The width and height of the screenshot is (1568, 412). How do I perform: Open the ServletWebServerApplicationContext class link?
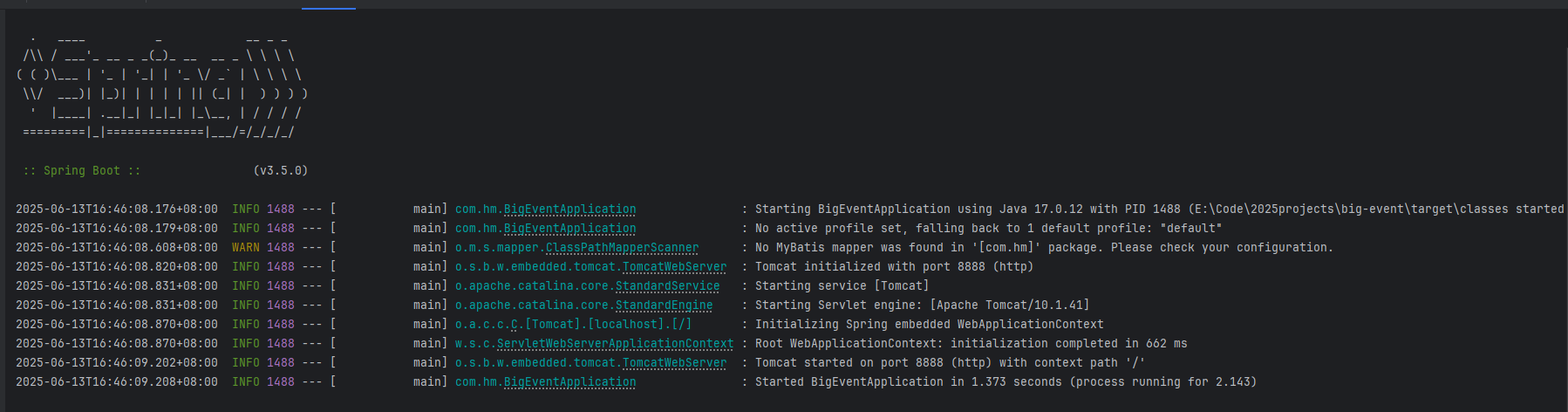click(x=615, y=344)
